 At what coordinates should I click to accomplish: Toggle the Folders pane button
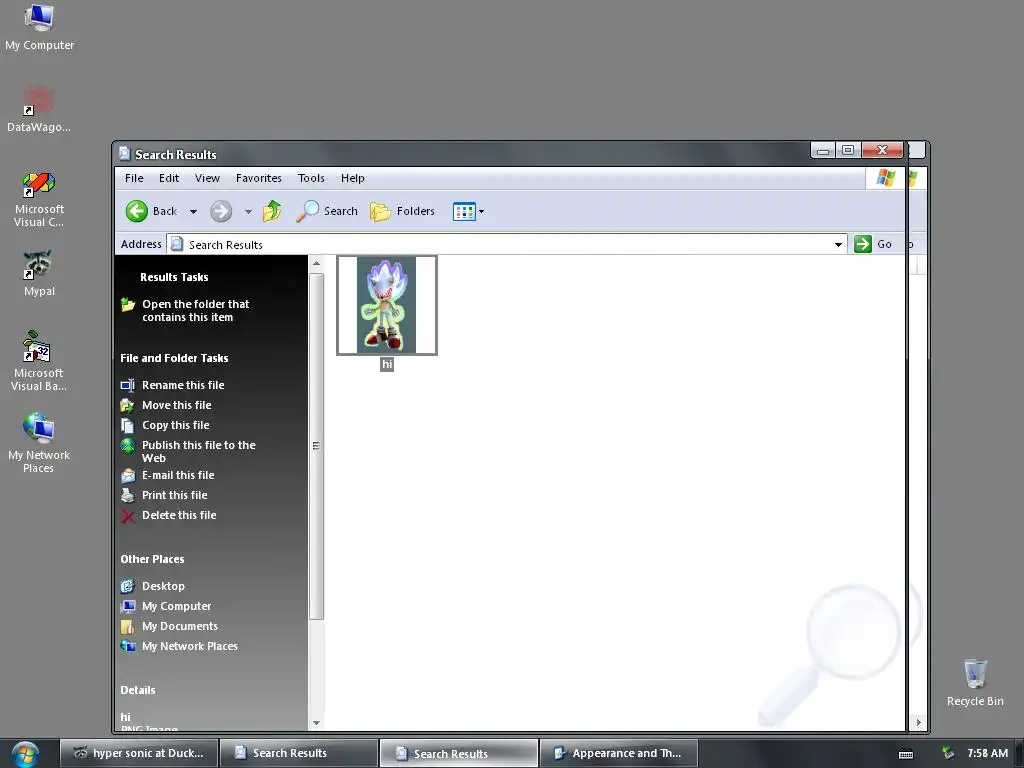(402, 211)
